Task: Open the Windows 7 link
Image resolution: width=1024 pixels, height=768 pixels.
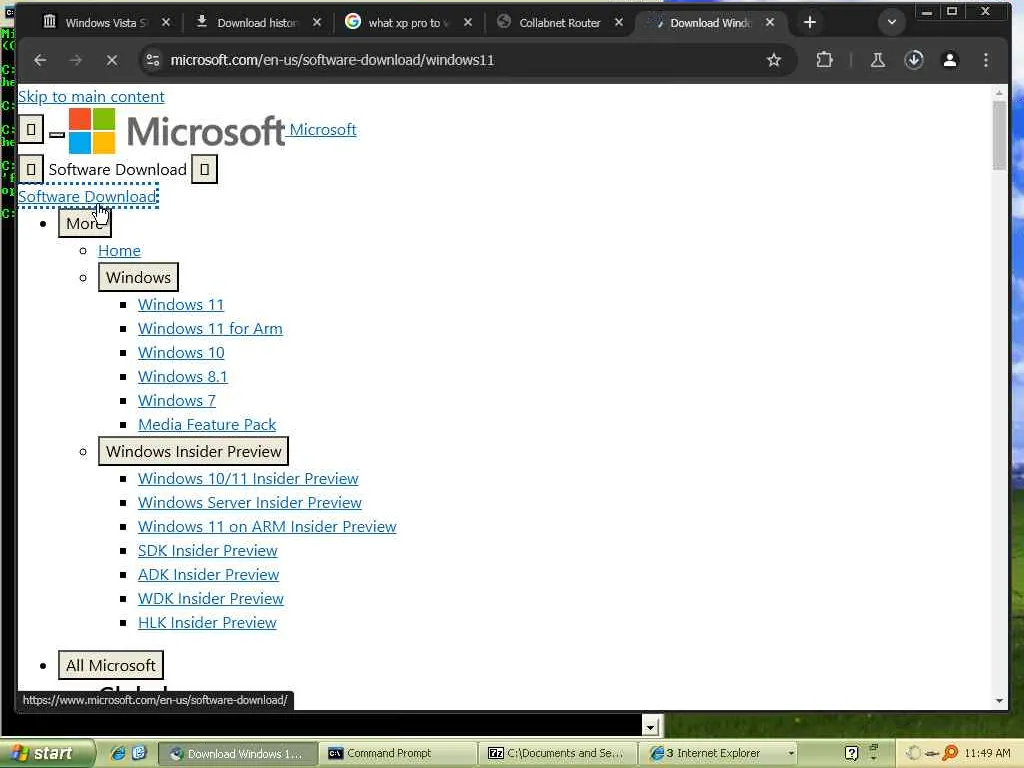Action: tap(176, 401)
